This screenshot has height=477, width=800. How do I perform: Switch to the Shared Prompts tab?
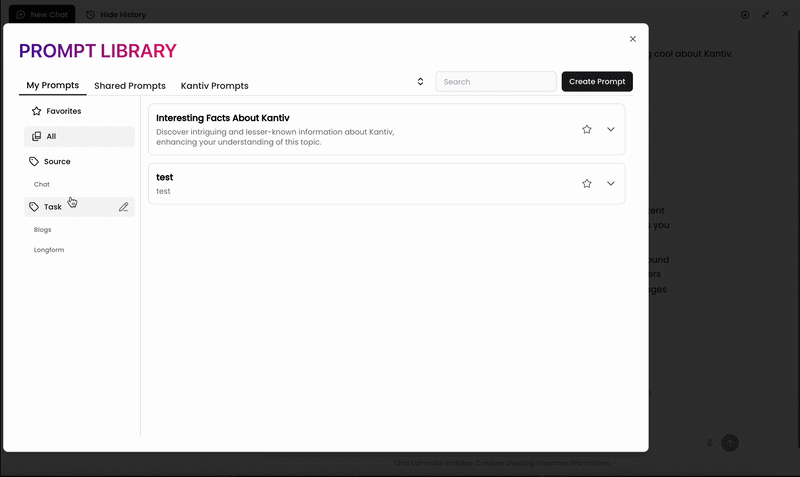click(130, 86)
